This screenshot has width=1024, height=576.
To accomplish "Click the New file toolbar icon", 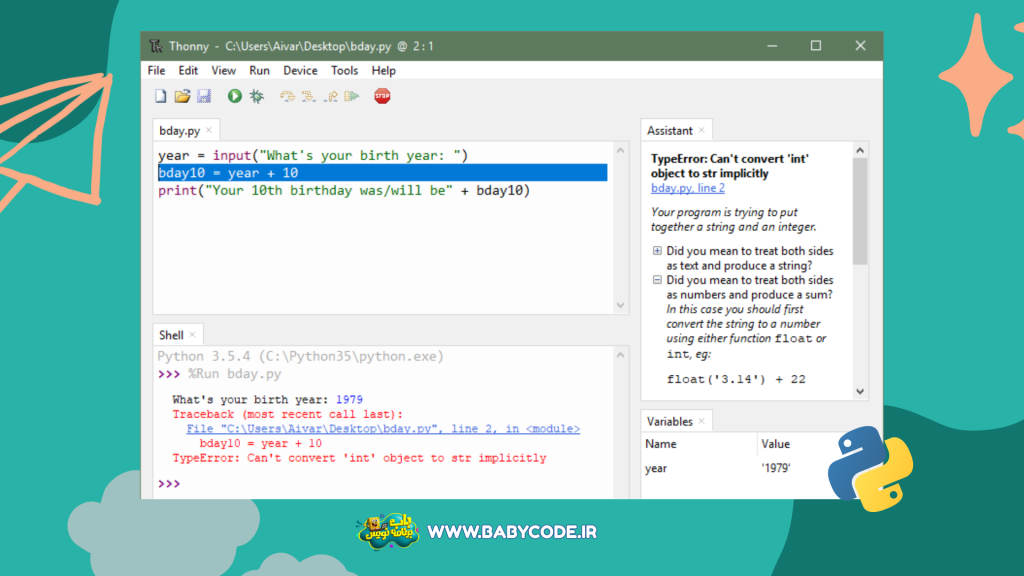I will (161, 97).
